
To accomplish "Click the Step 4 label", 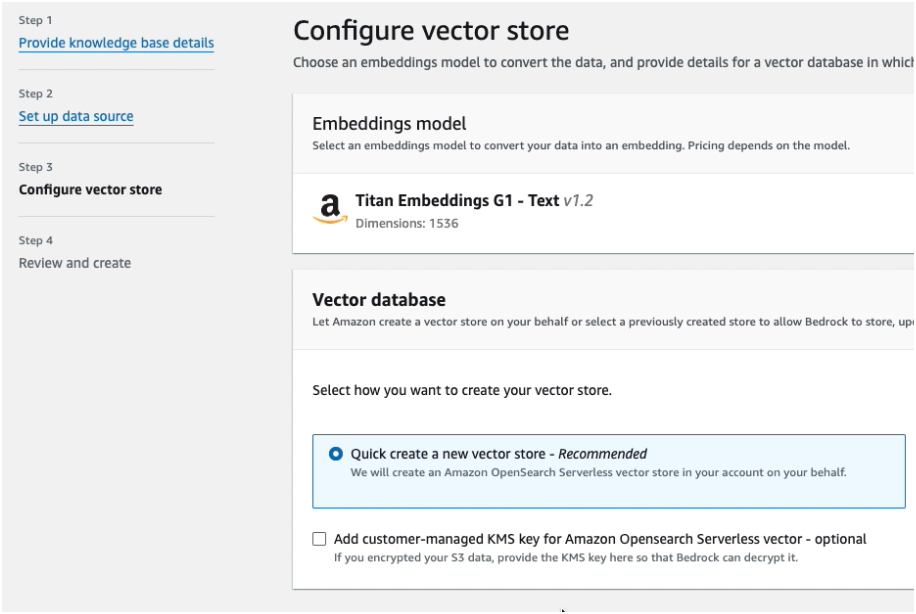I will pyautogui.click(x=36, y=241).
